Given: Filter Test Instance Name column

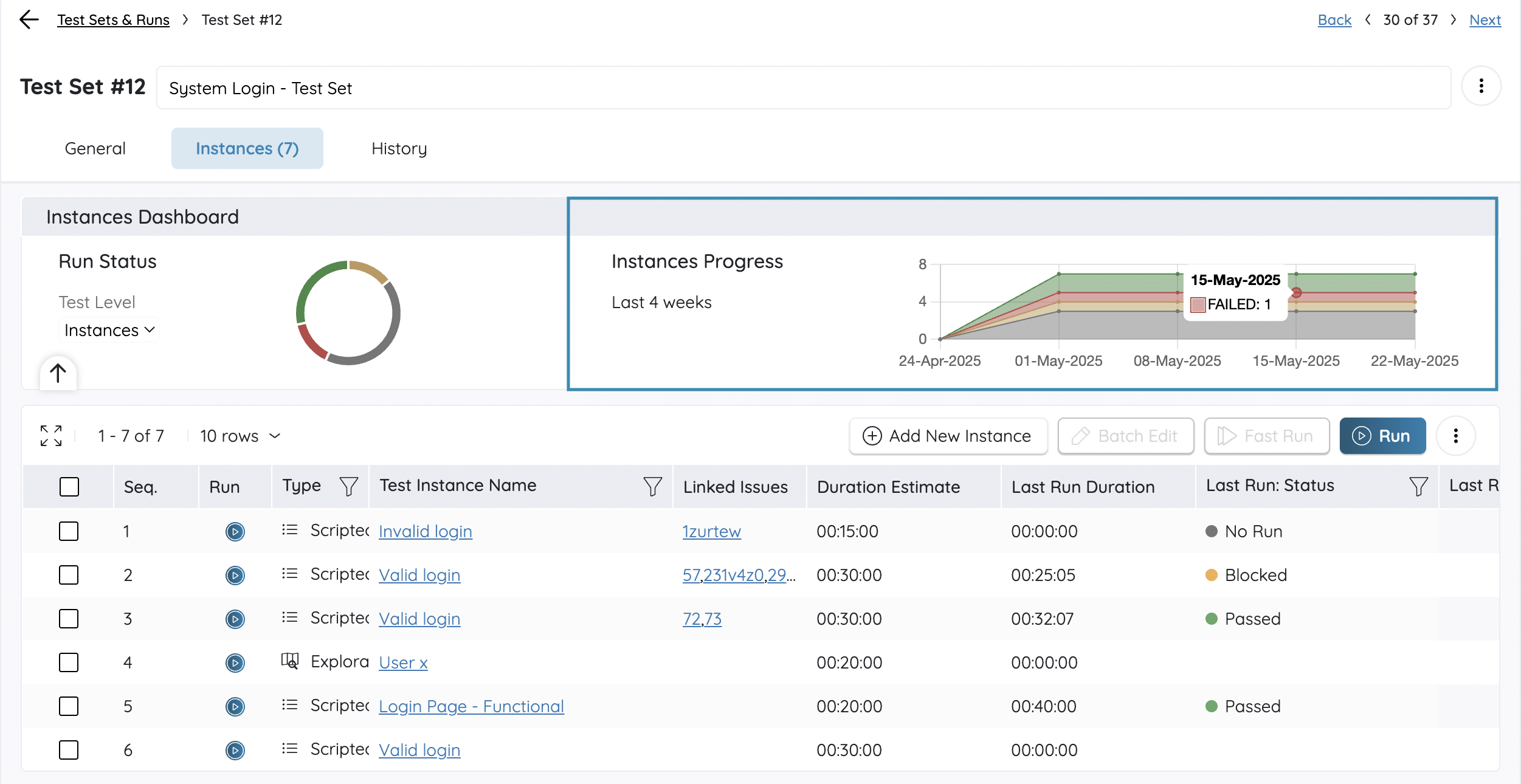Looking at the screenshot, I should coord(652,486).
